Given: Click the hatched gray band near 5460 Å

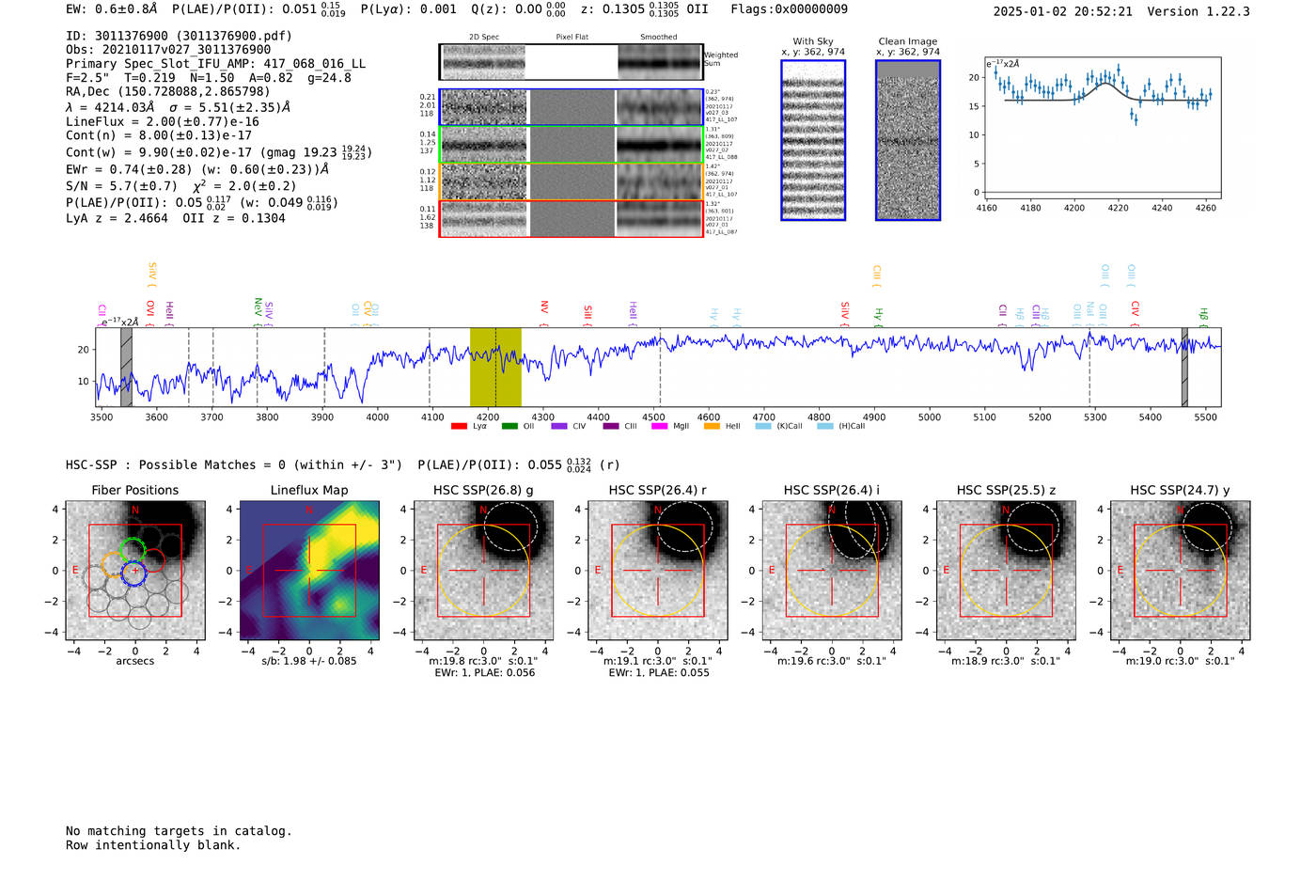Looking at the screenshot, I should (1184, 367).
